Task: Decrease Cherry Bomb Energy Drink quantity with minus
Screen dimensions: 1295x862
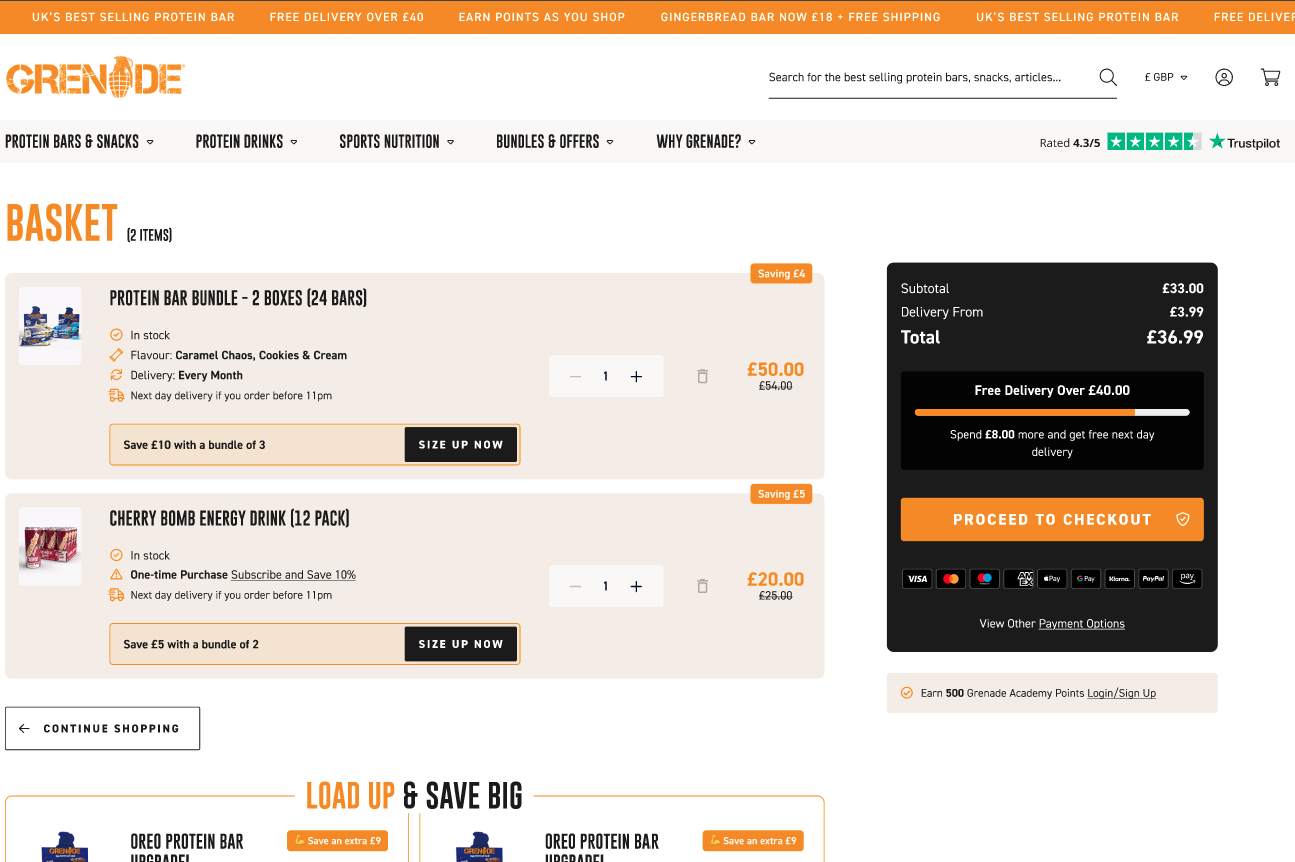Action: point(575,587)
